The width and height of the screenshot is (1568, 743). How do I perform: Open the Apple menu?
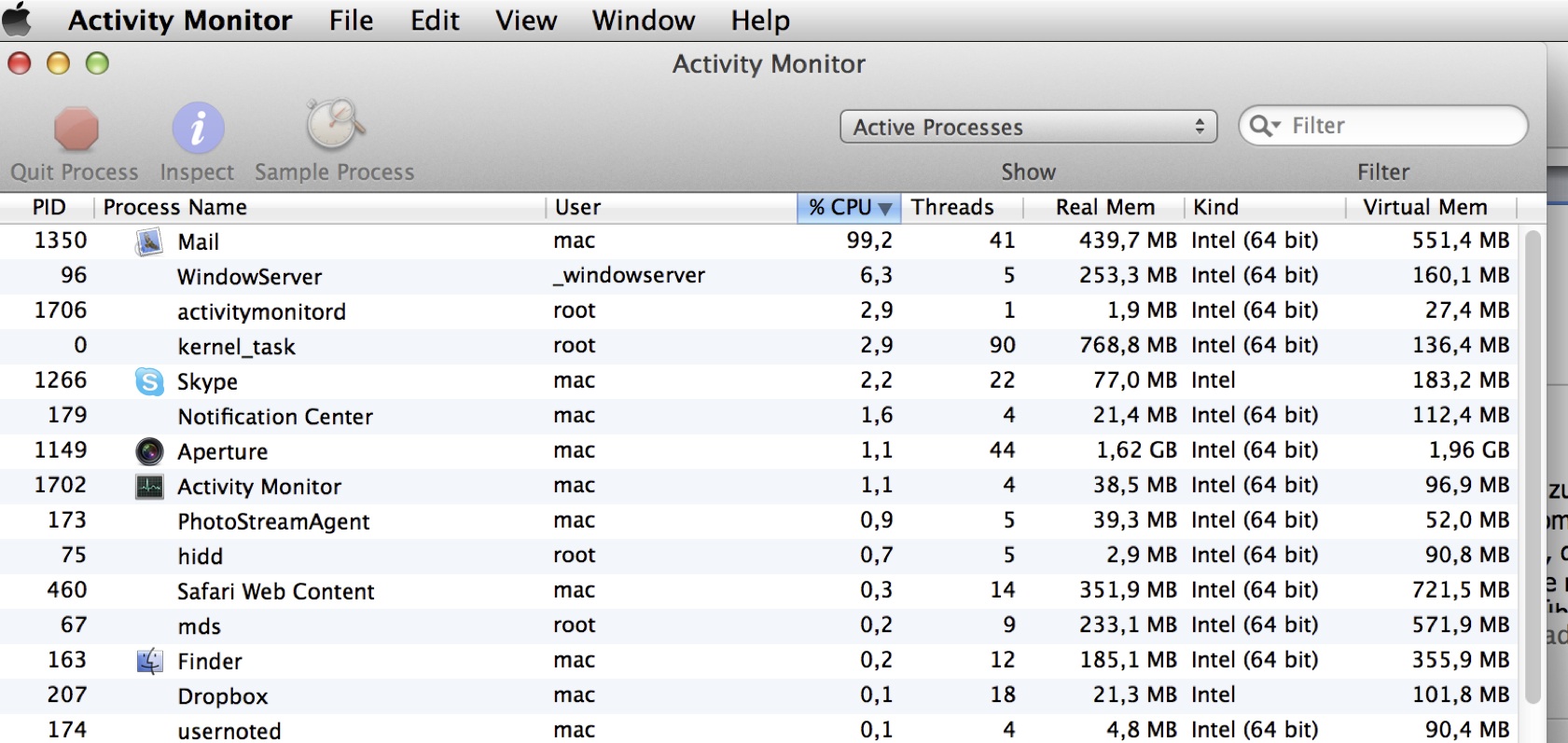[x=19, y=20]
